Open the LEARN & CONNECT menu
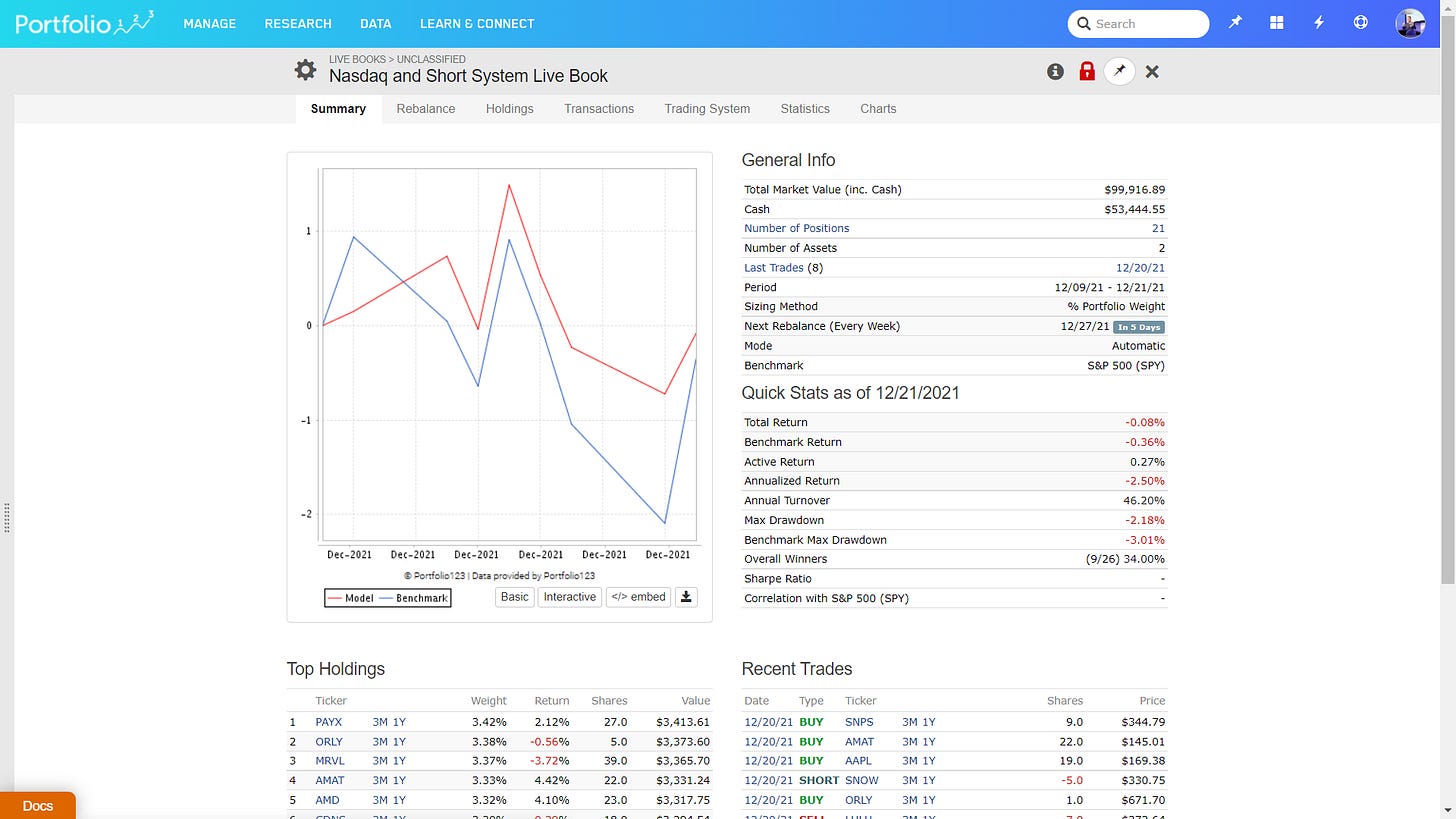 click(477, 23)
